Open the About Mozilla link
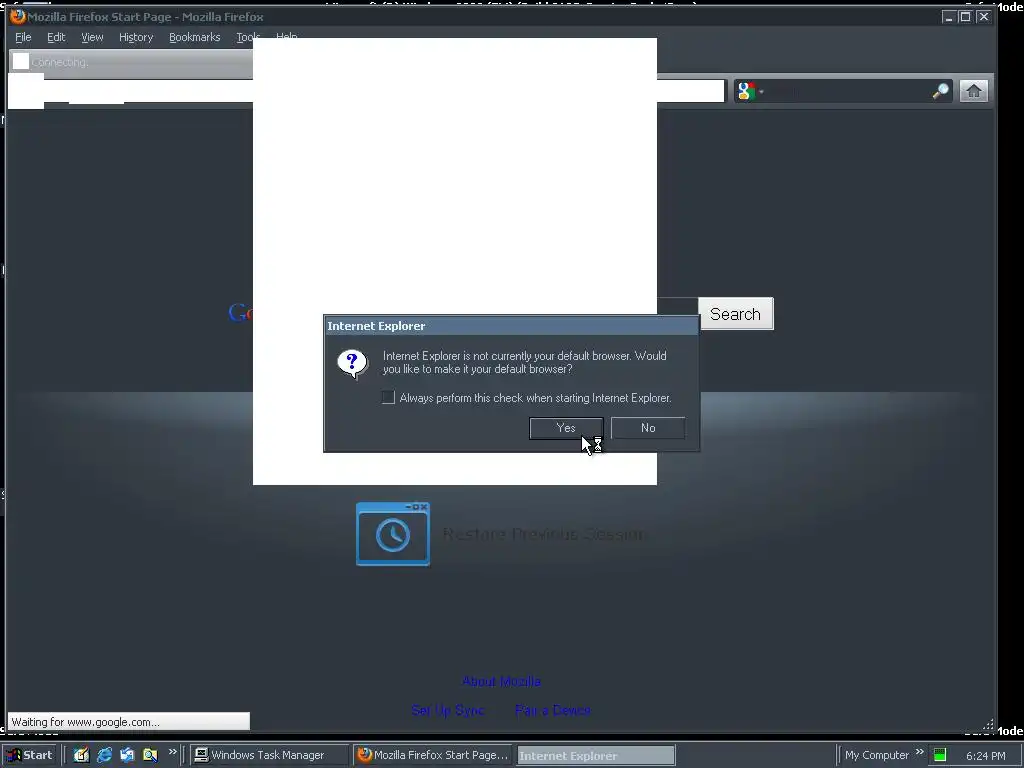Image resolution: width=1024 pixels, height=768 pixels. click(502, 681)
